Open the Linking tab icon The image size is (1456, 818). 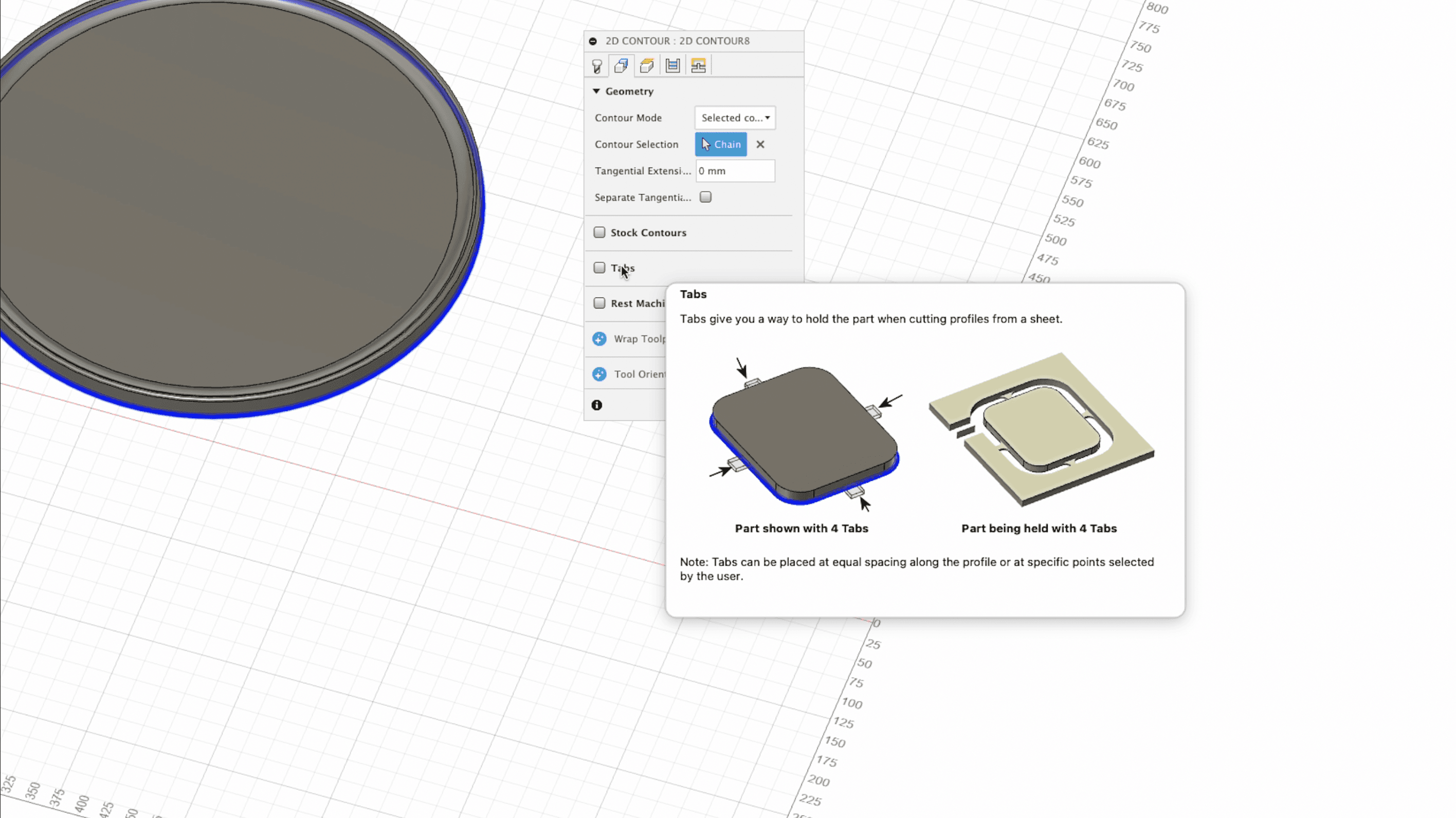click(x=698, y=66)
